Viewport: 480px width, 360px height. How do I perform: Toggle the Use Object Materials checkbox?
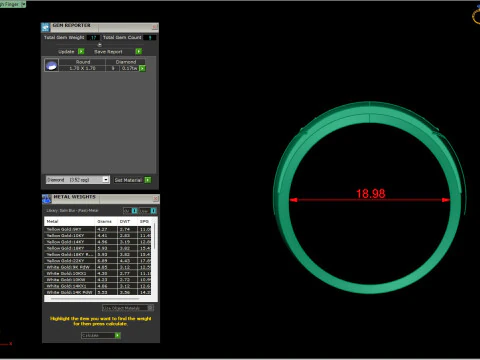coord(151,308)
